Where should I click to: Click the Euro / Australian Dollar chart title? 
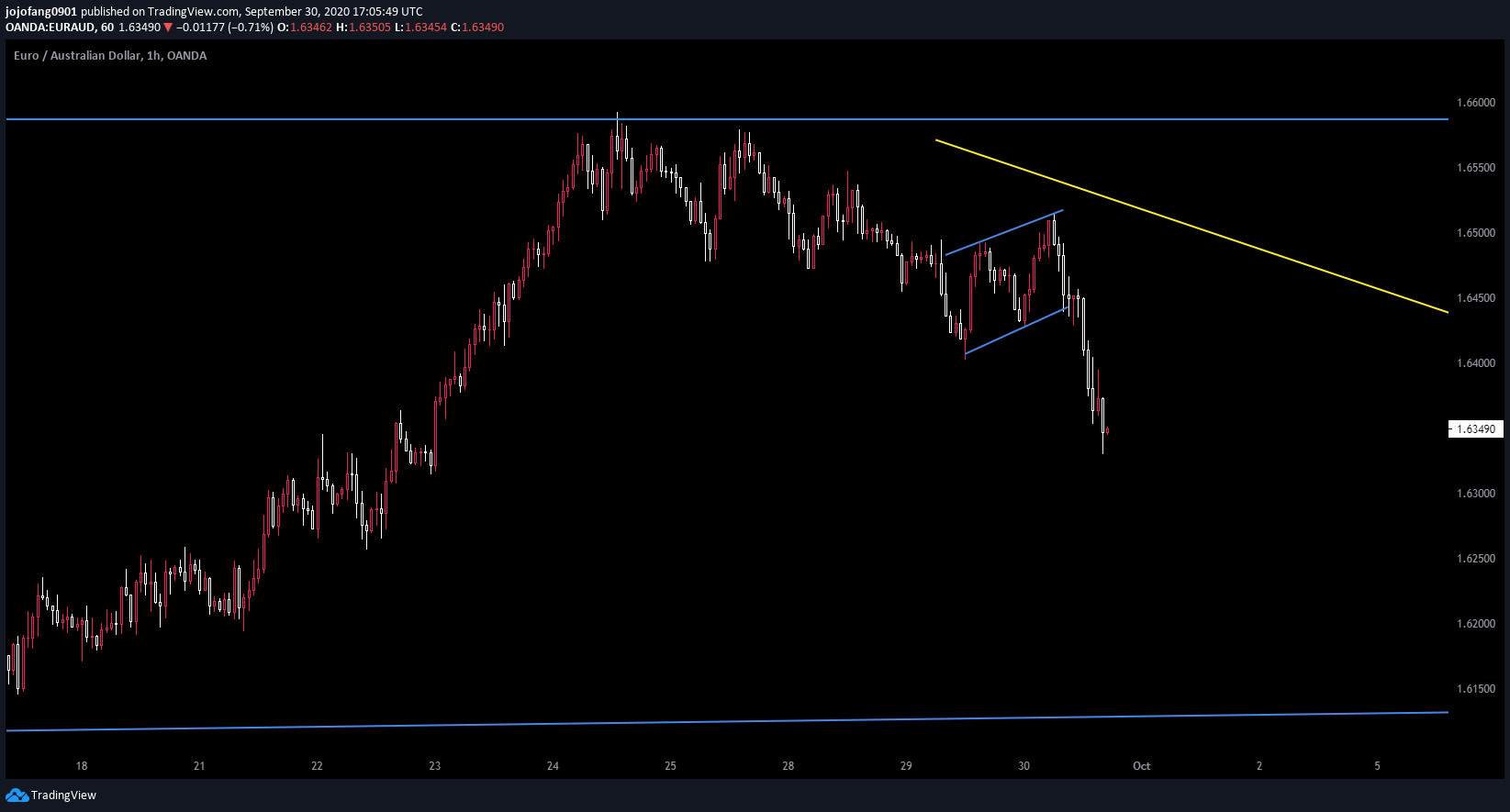110,56
